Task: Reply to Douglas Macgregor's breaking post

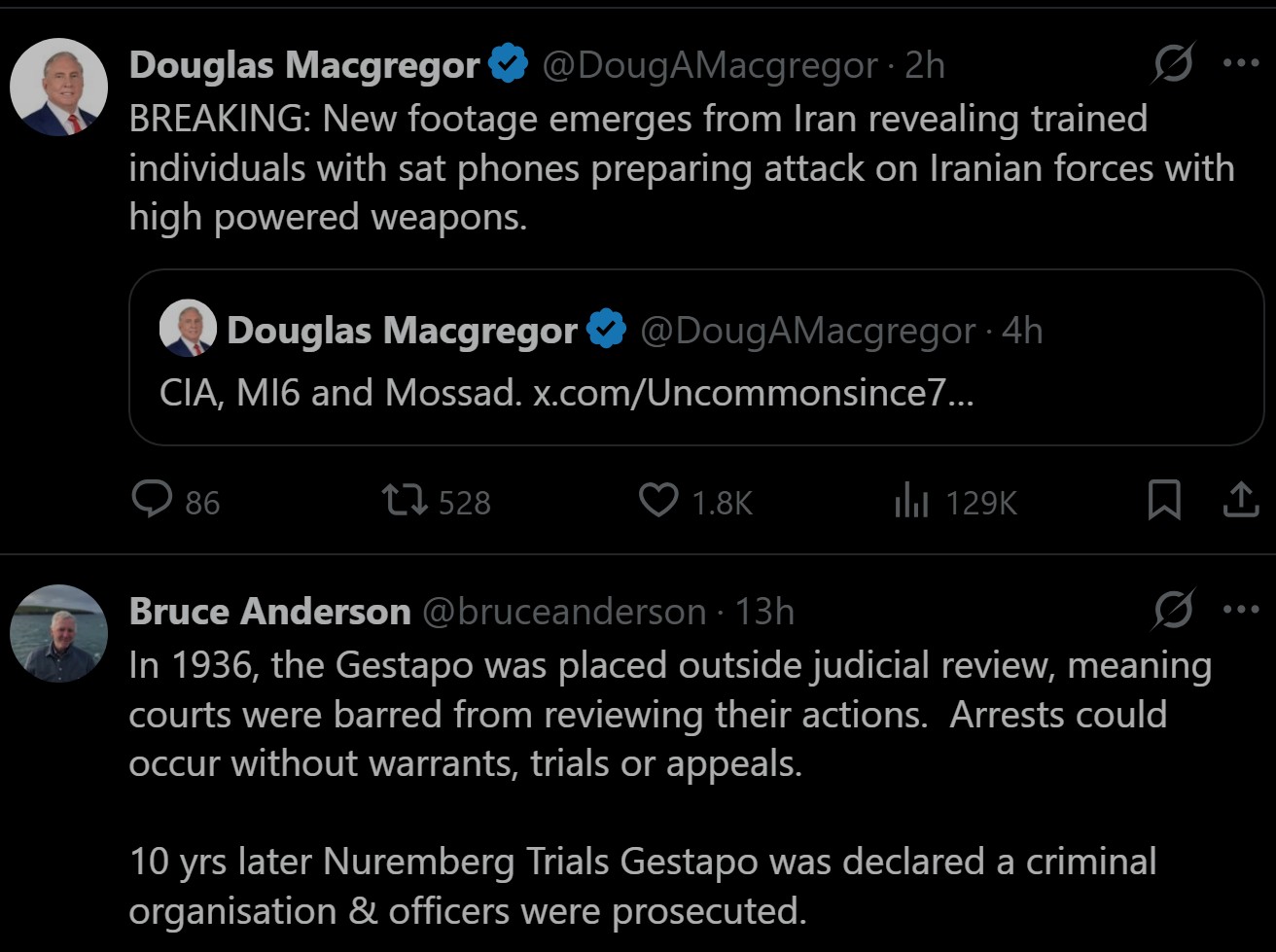Action: pyautogui.click(x=151, y=502)
